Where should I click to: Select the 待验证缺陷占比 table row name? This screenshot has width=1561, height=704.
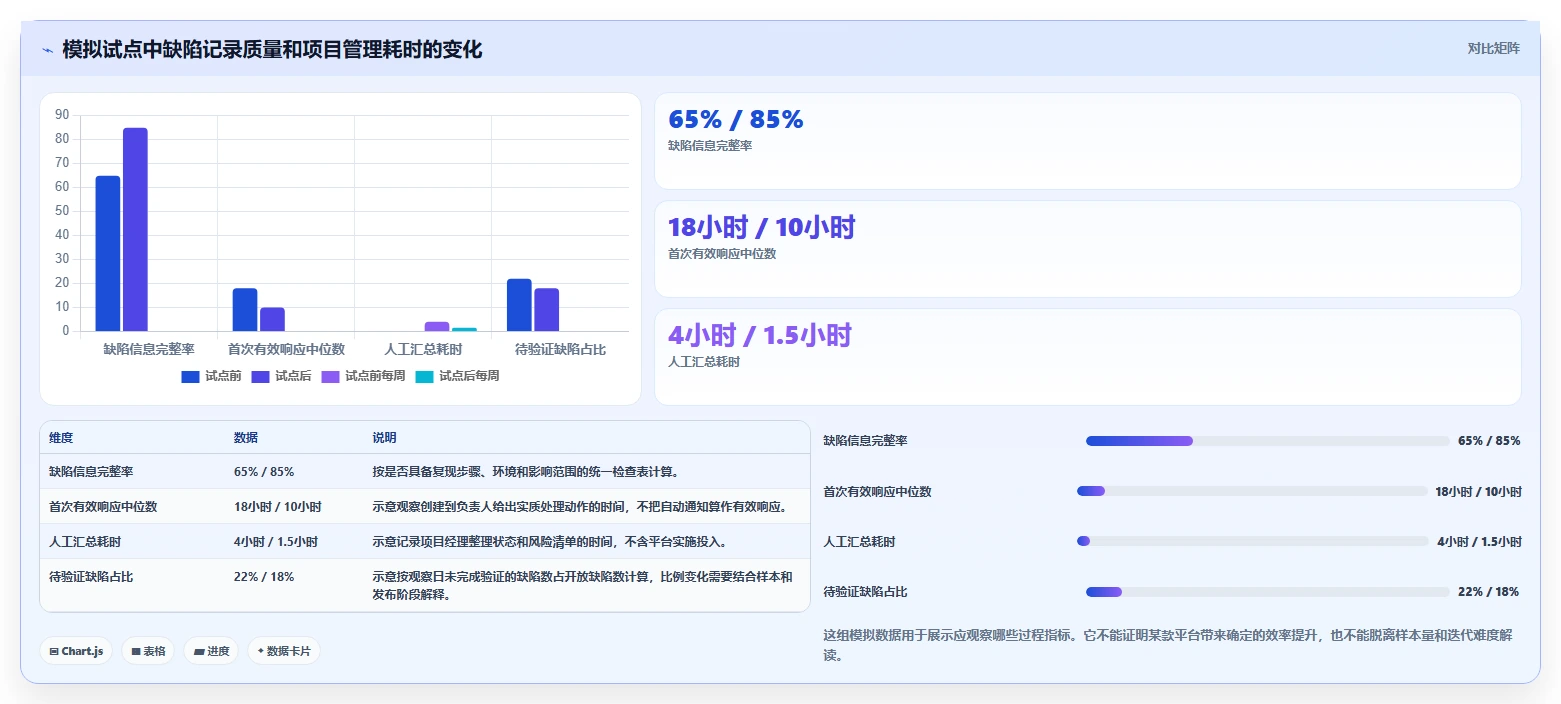91,576
